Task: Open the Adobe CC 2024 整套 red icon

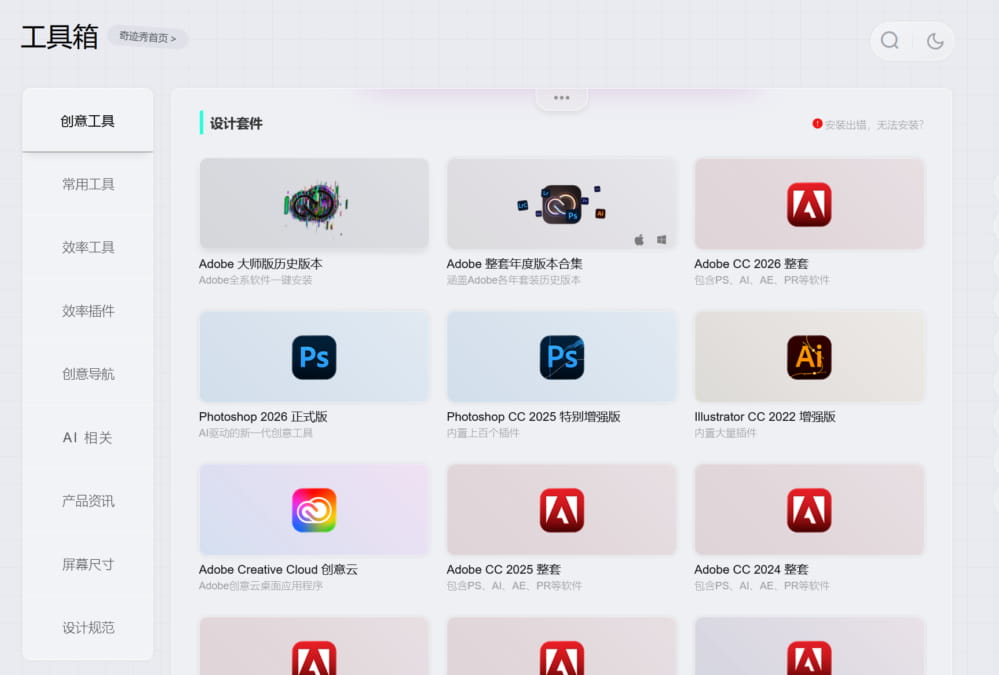Action: 809,510
